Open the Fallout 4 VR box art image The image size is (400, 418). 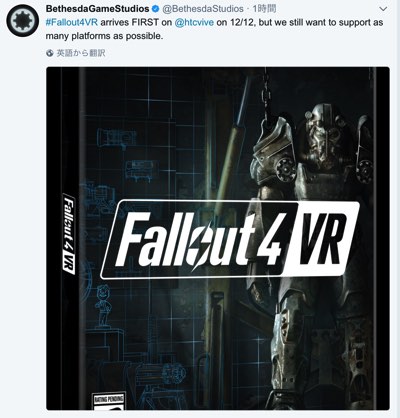point(218,238)
